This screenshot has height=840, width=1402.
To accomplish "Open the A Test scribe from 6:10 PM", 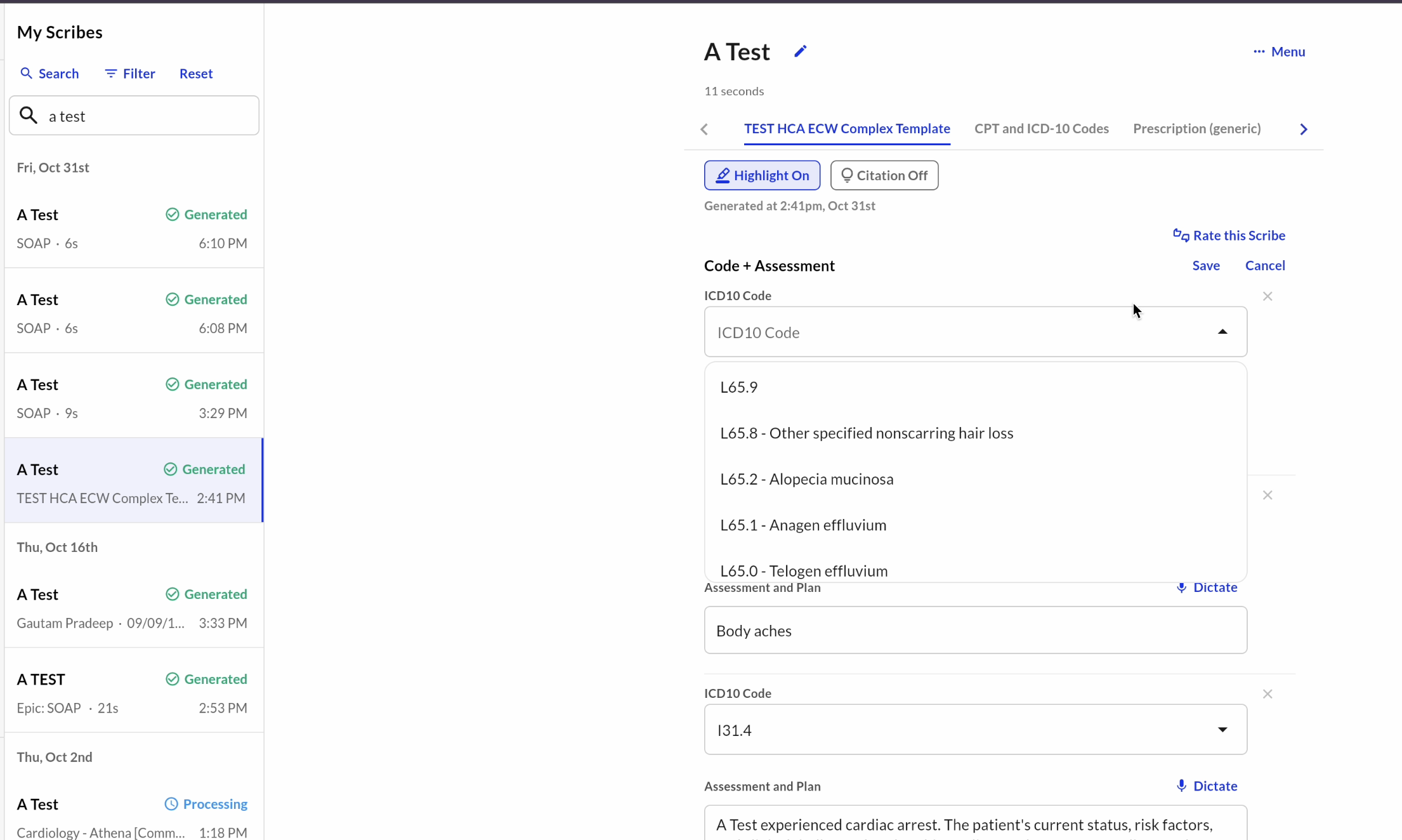I will 132,228.
